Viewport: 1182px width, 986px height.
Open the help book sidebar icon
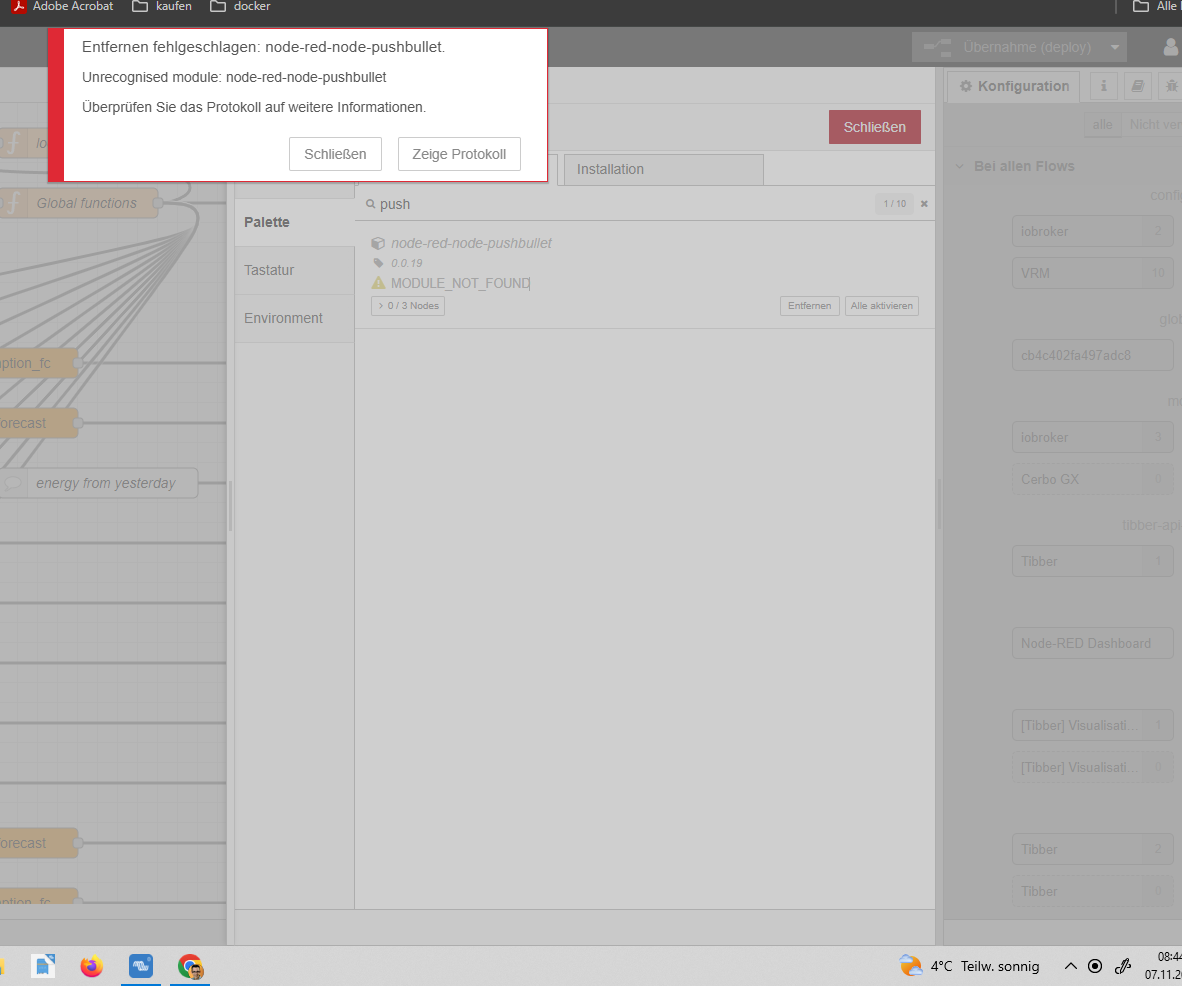tap(1137, 86)
